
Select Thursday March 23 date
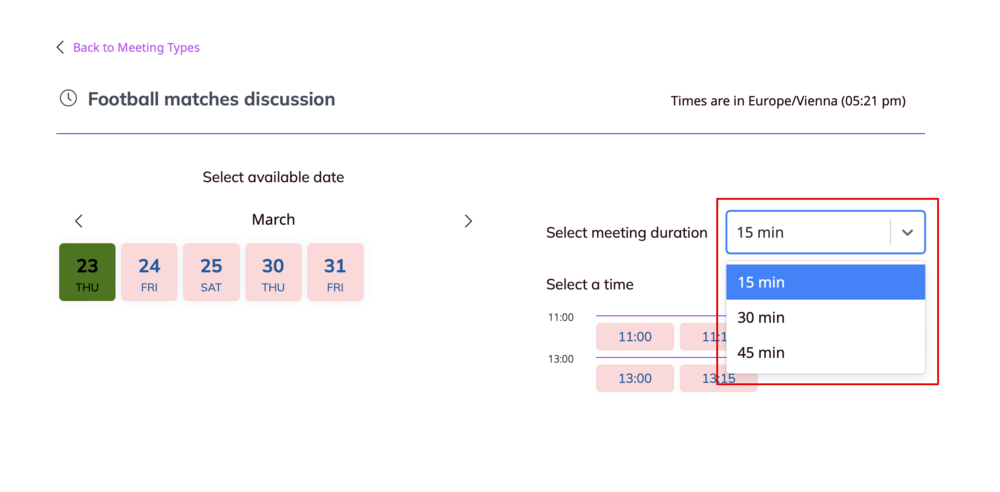87,272
